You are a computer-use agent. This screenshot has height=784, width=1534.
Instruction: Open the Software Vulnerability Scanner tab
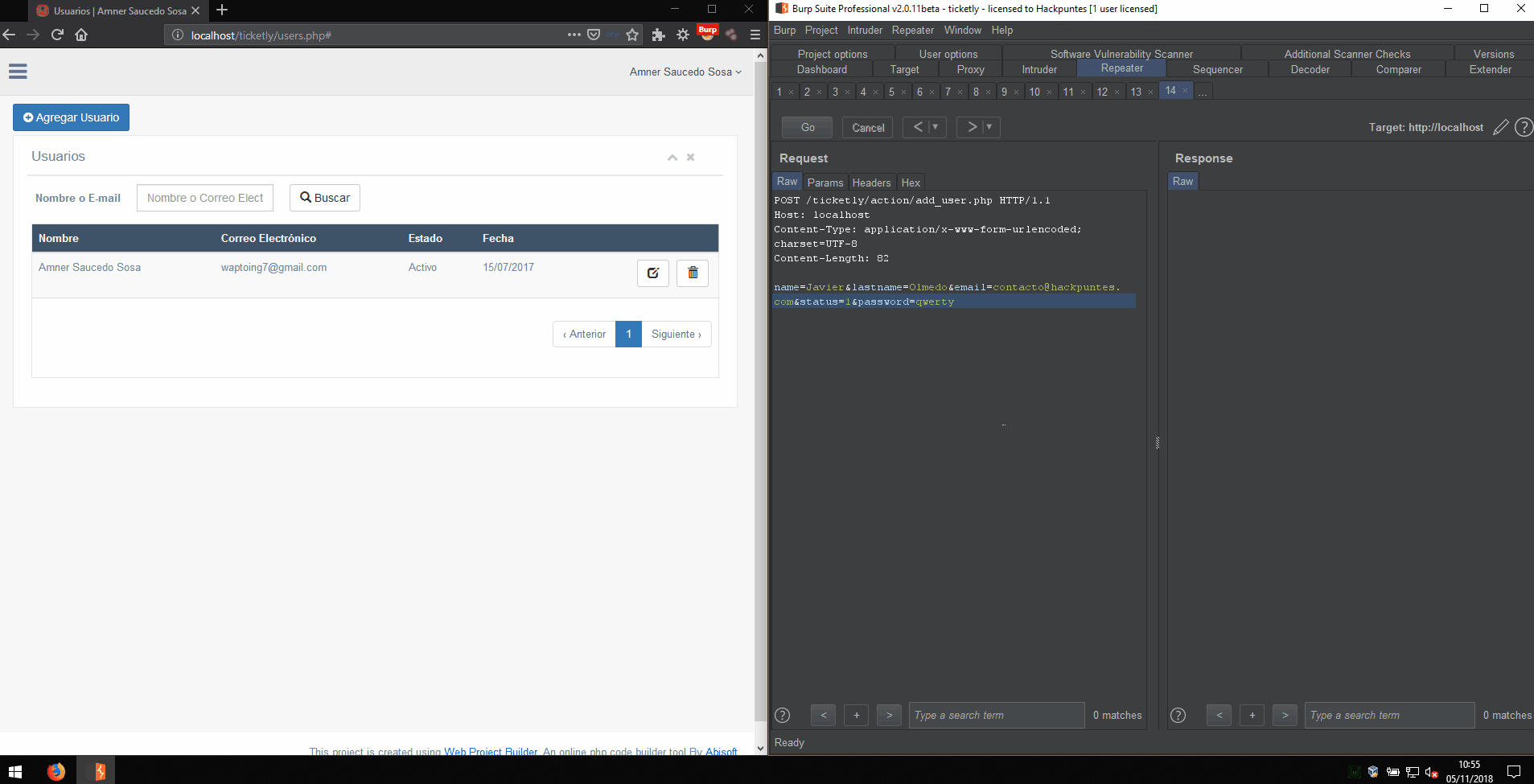pyautogui.click(x=1121, y=54)
